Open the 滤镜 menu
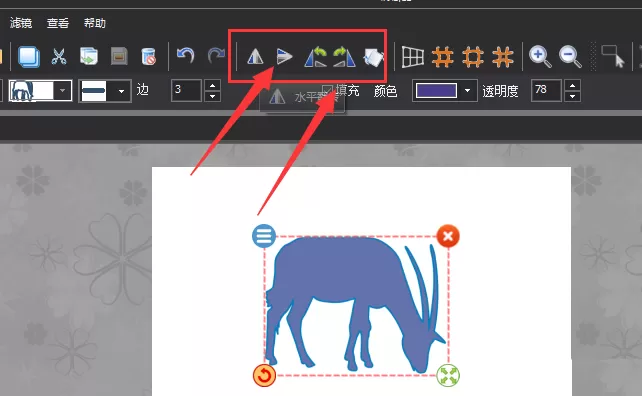Viewport: 642px width, 396px height. [21, 23]
